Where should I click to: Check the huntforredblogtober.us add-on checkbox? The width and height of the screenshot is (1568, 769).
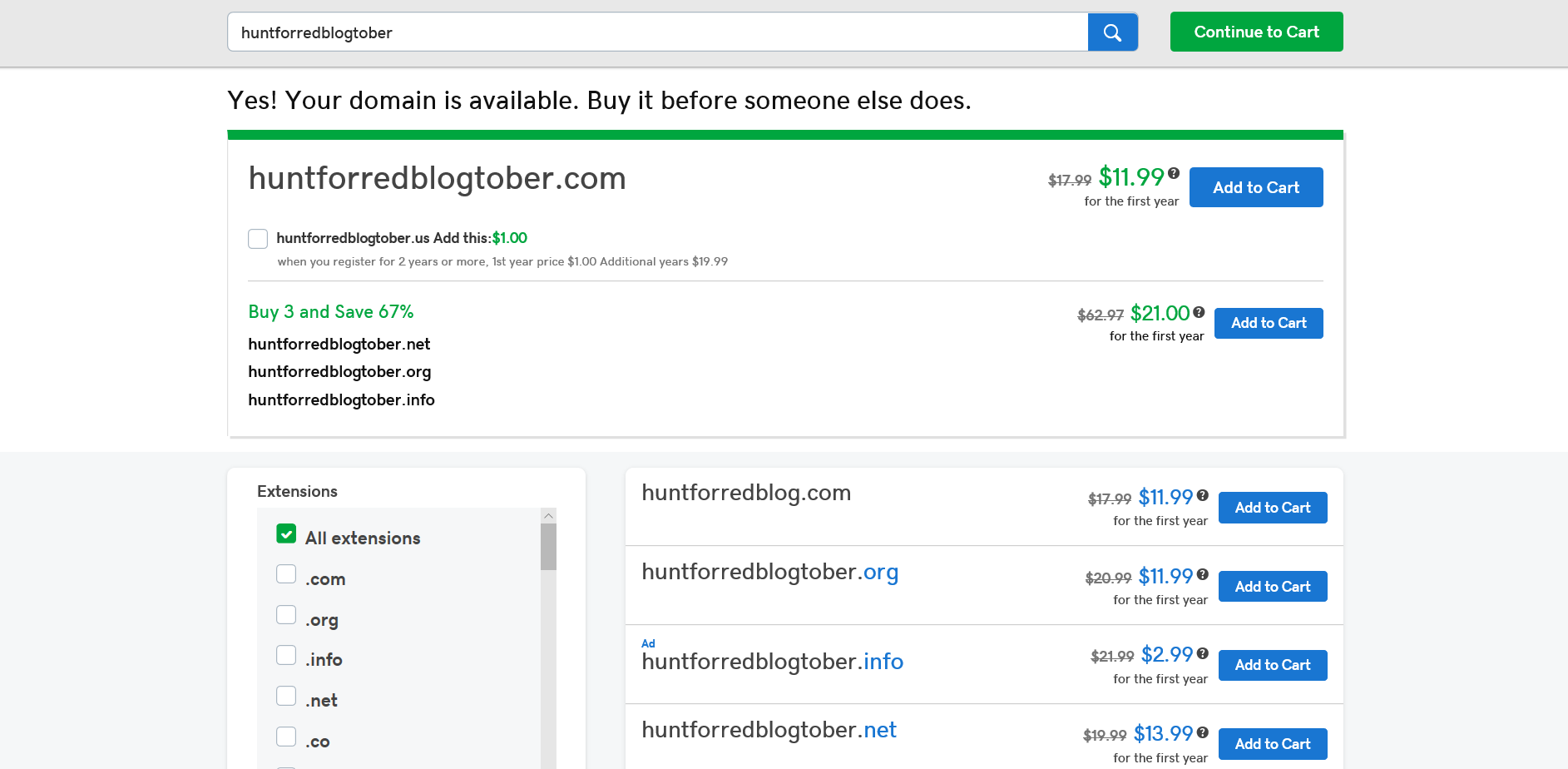click(258, 239)
